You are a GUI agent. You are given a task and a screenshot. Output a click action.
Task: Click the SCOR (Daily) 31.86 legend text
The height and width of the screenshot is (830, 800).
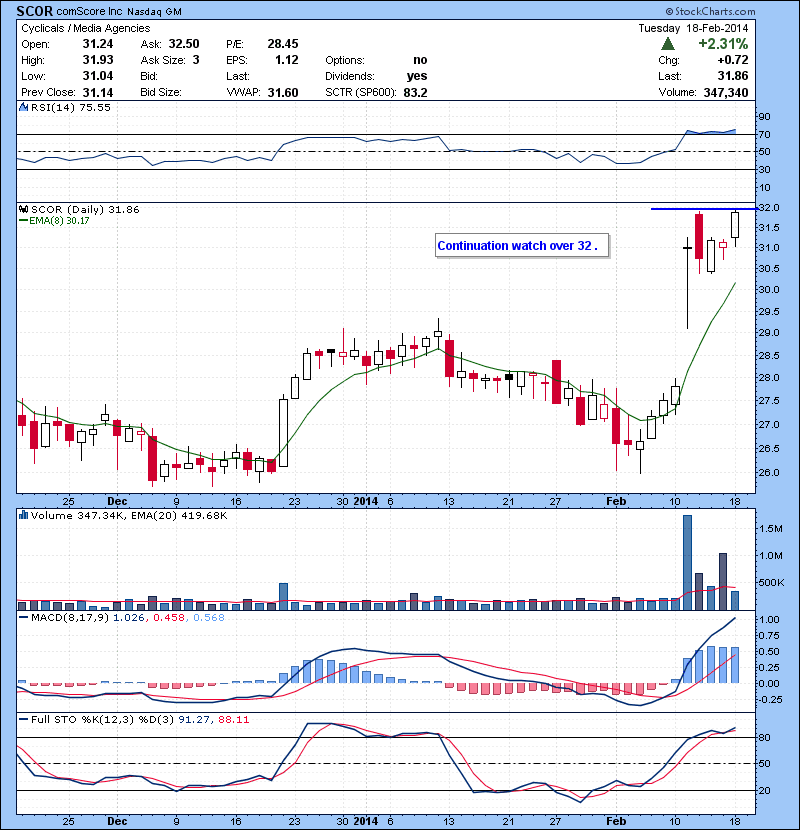click(x=85, y=209)
